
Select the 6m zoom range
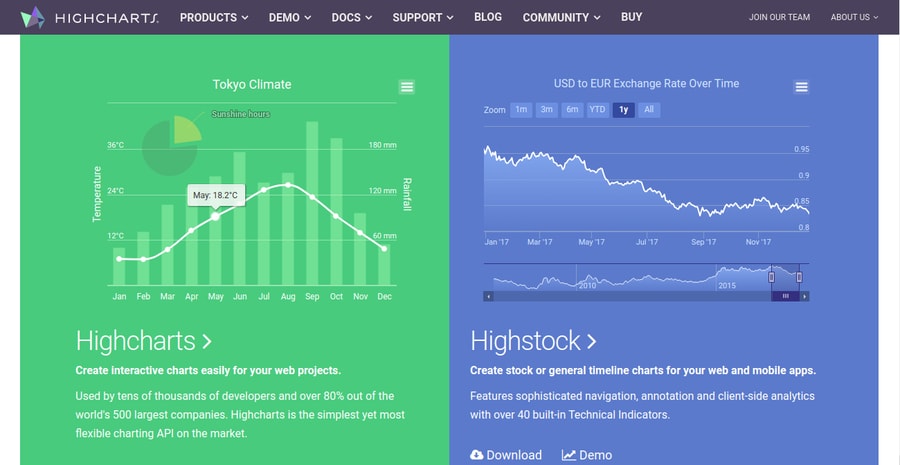(x=572, y=110)
